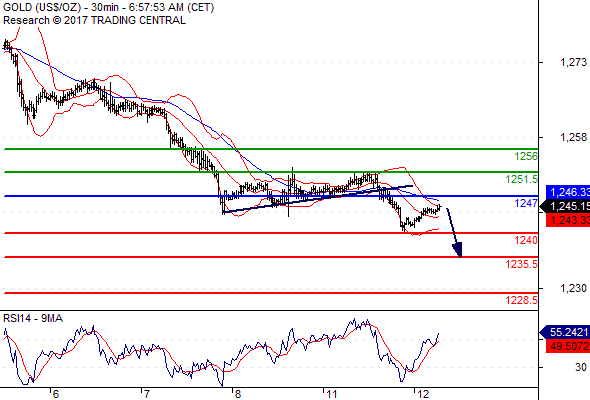The width and height of the screenshot is (590, 400).
Task: Click the 49.5072 RSI moving average tag
Action: (568, 346)
